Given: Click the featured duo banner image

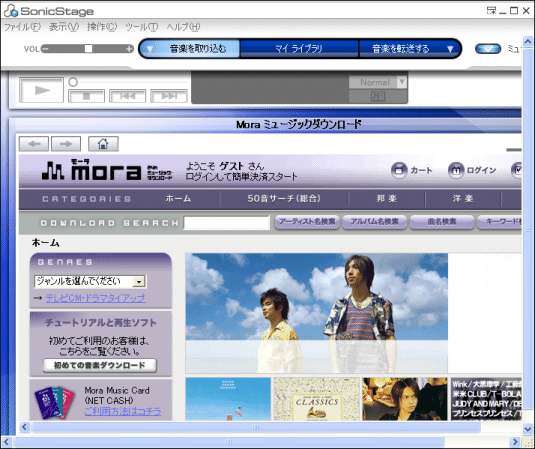Looking at the screenshot, I should [x=316, y=313].
